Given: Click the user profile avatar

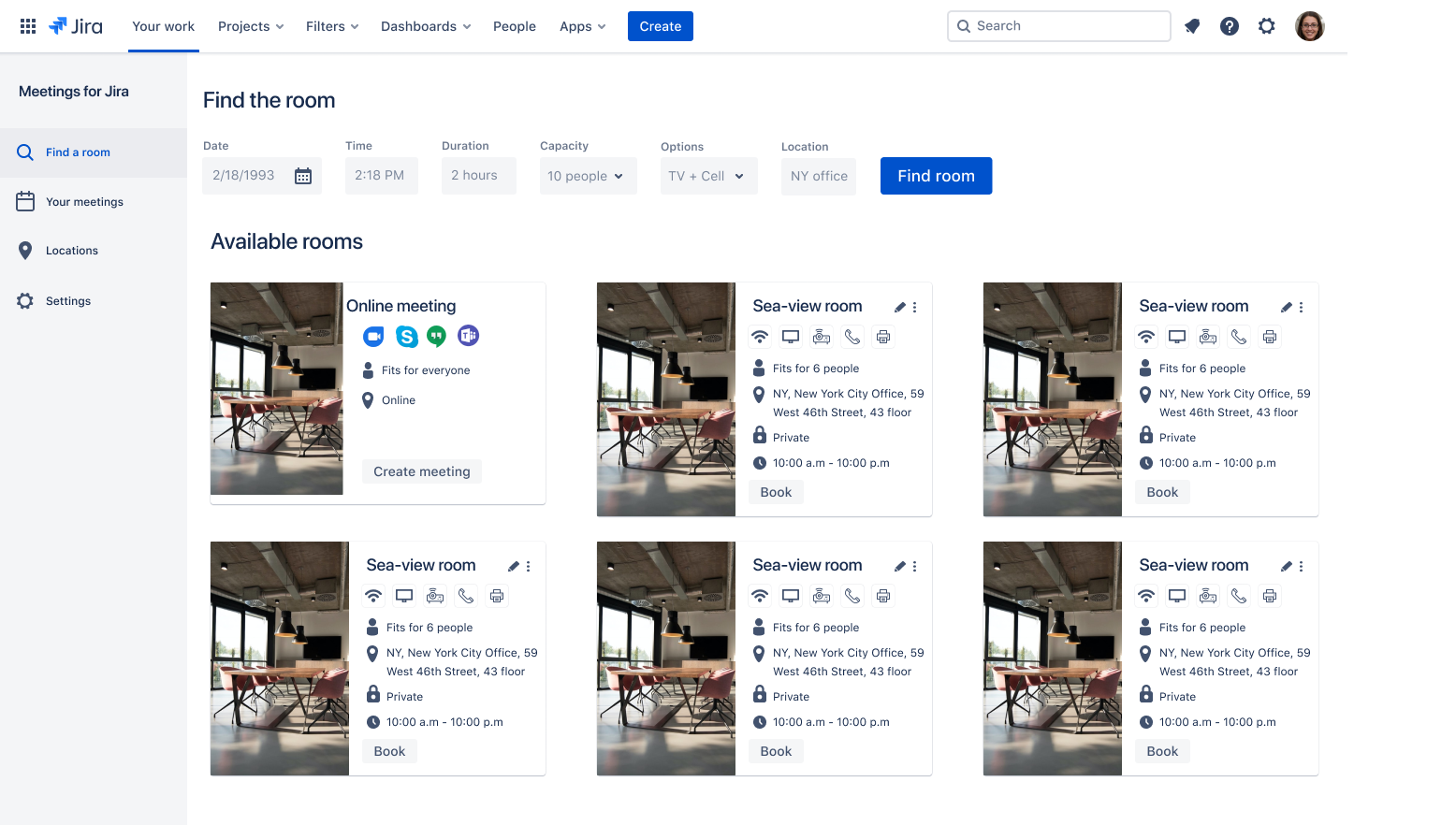Looking at the screenshot, I should 1309,26.
